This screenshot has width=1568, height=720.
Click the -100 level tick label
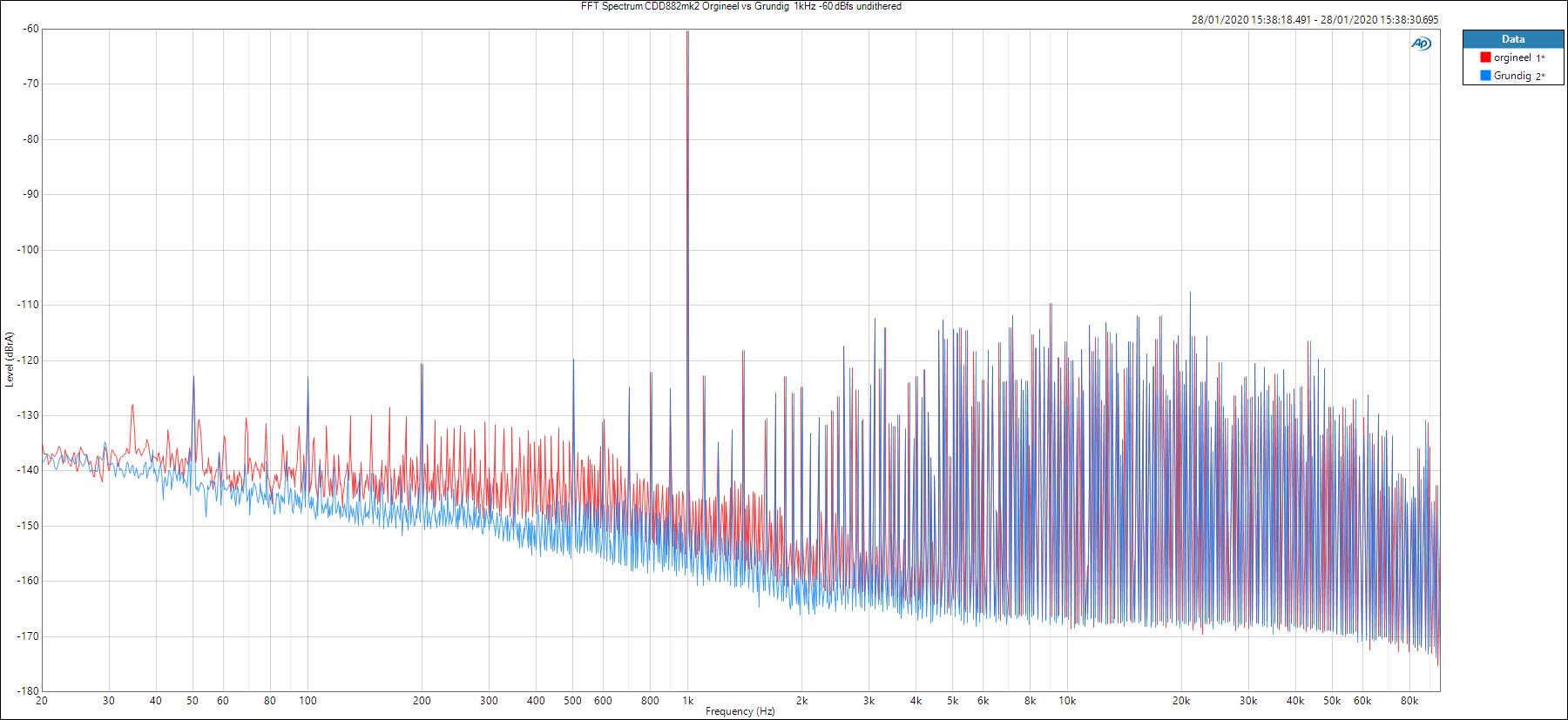[28, 250]
